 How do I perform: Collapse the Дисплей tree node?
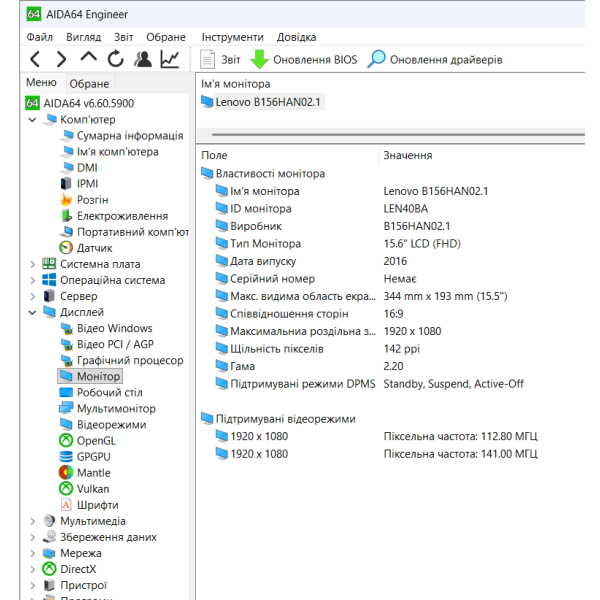pyautogui.click(x=33, y=313)
